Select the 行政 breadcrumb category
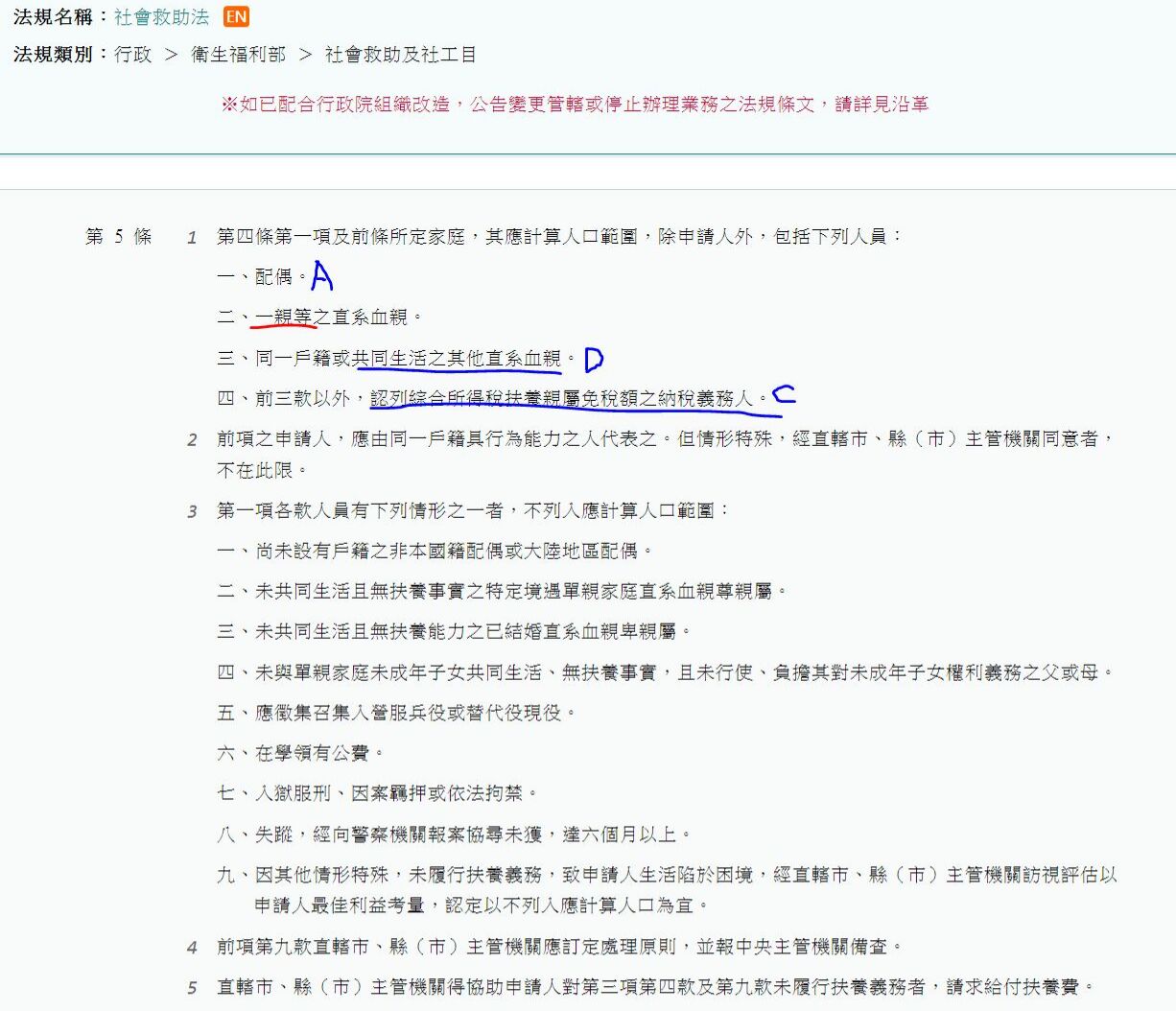 132,55
